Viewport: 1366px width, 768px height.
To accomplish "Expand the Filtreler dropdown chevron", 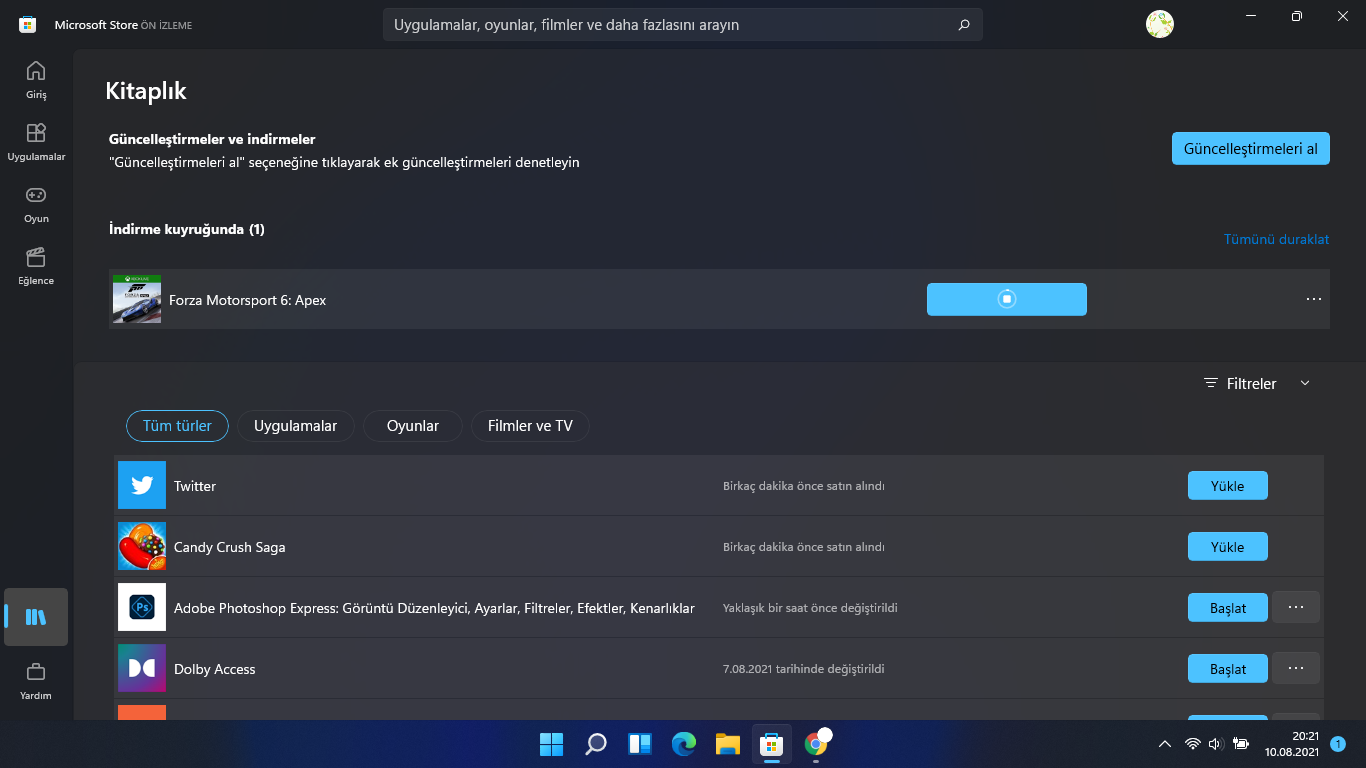I will (1304, 383).
